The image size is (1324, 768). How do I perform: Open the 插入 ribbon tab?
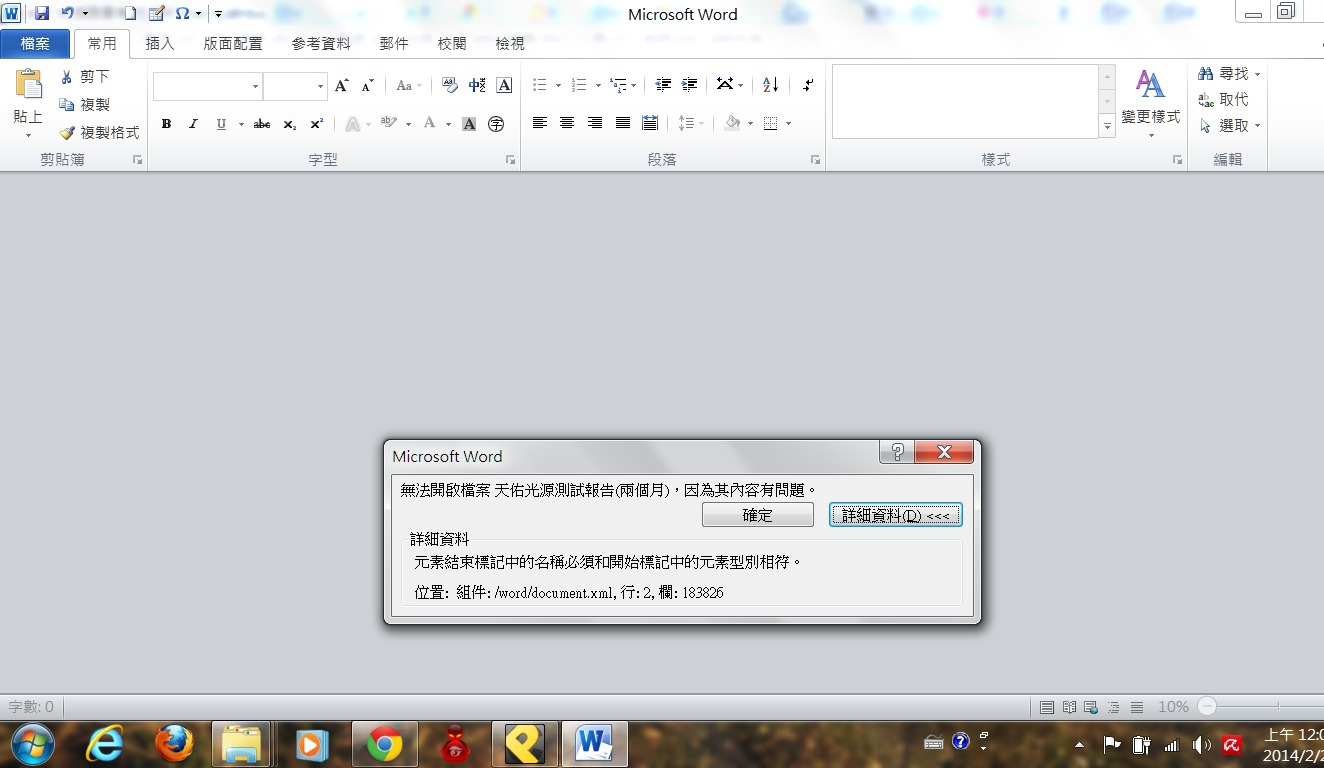coord(160,44)
